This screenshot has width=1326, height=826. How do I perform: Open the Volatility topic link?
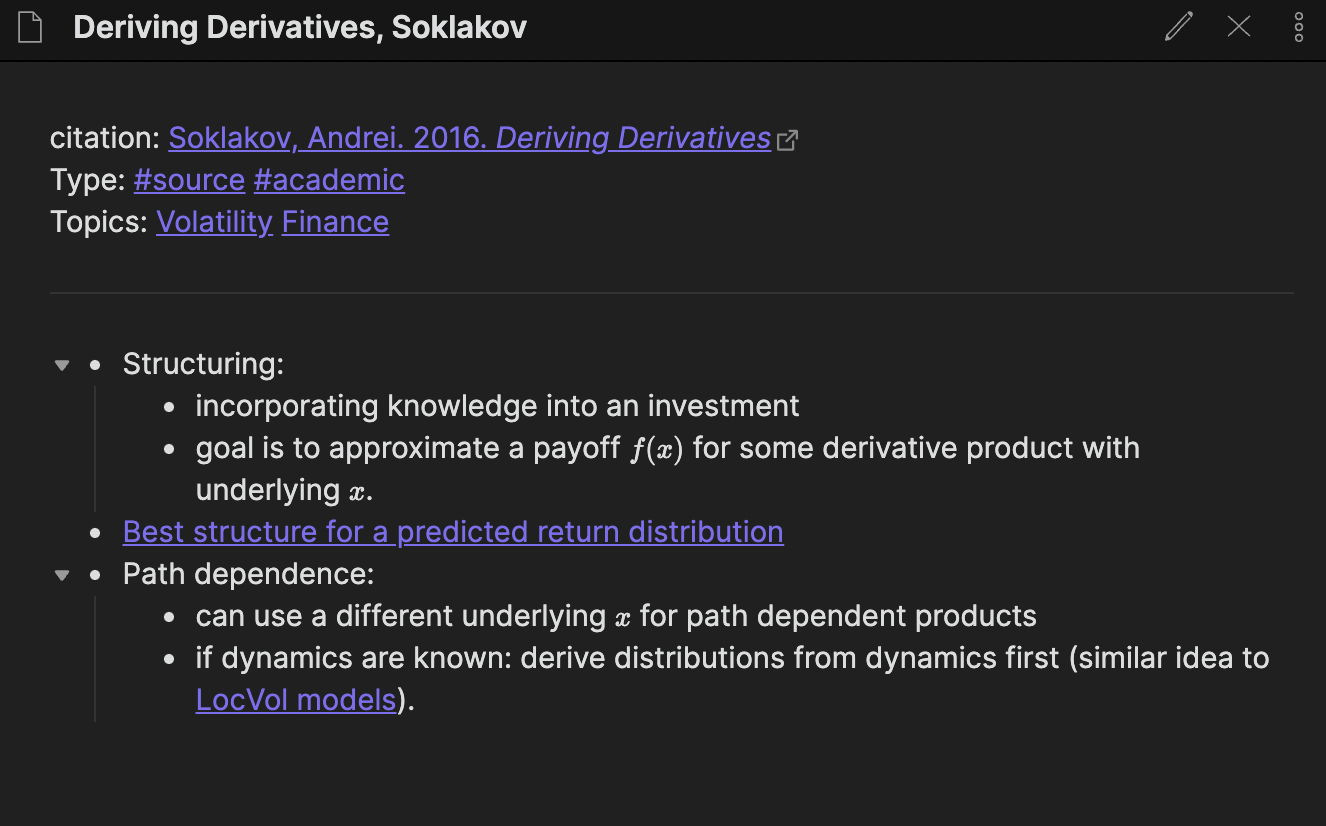(214, 222)
